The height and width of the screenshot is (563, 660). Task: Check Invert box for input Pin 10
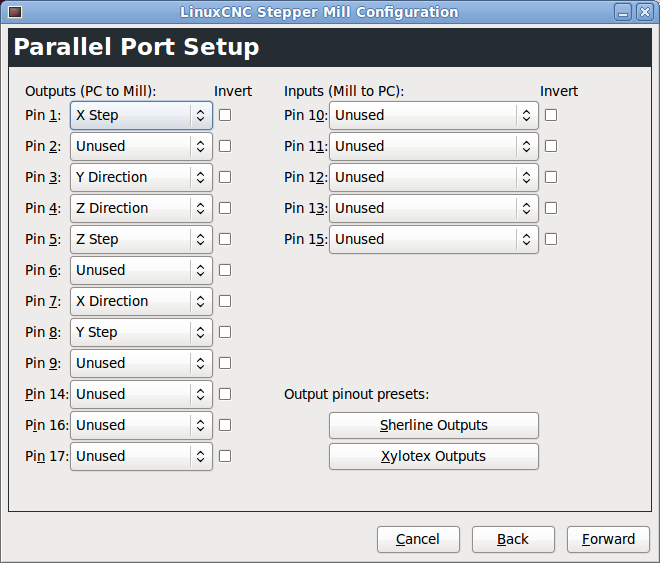[x=551, y=115]
